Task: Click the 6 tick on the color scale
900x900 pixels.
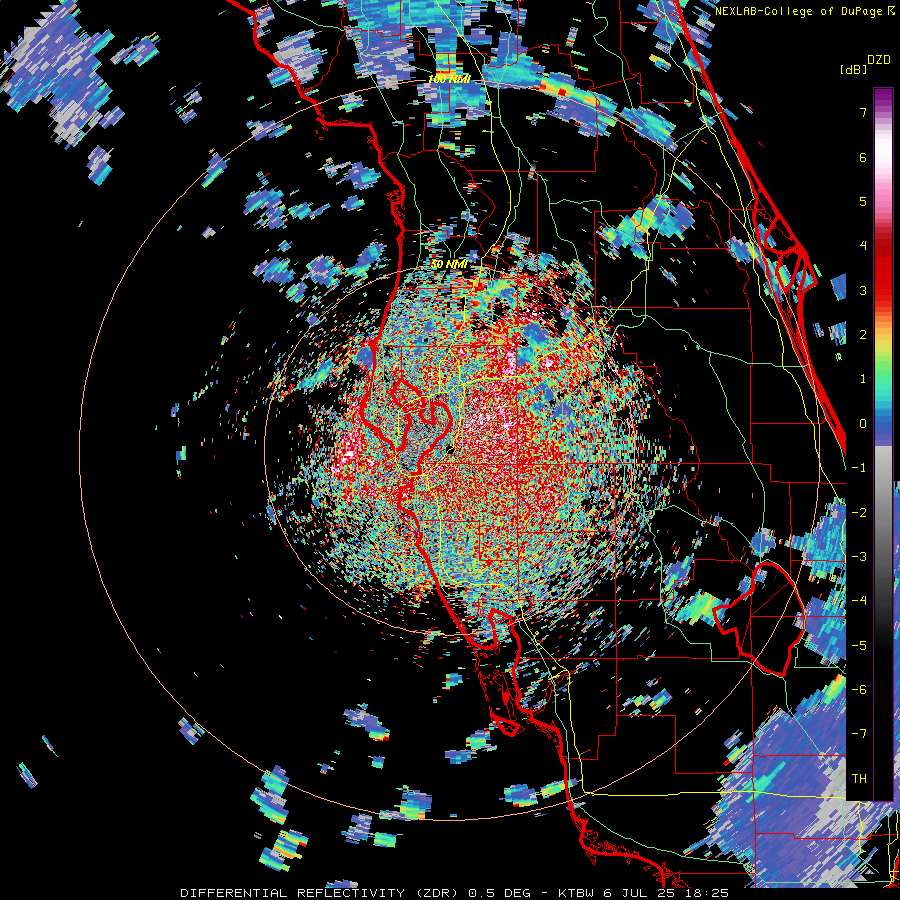Action: pyautogui.click(x=863, y=157)
